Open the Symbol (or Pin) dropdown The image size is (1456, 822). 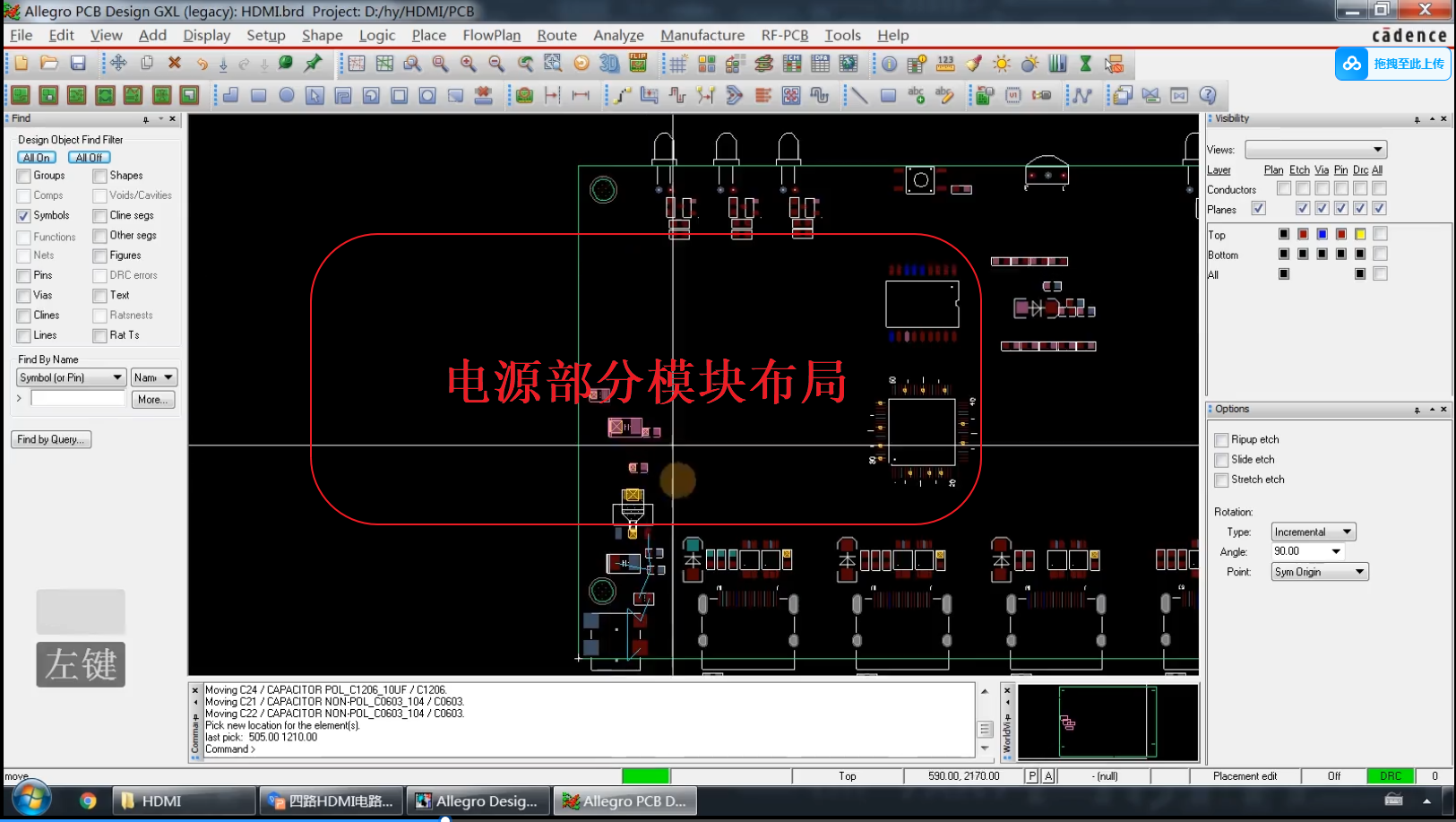pos(71,377)
